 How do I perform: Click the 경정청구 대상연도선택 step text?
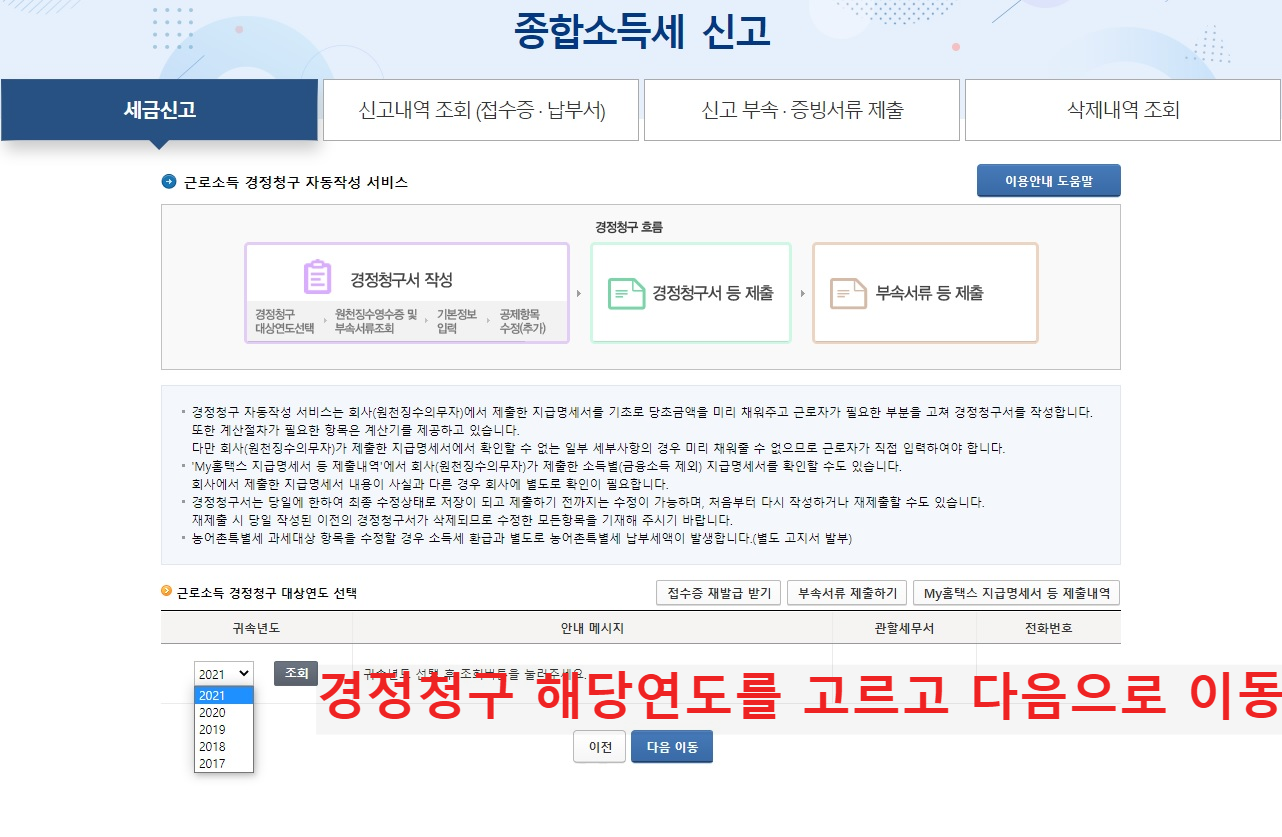(x=285, y=321)
